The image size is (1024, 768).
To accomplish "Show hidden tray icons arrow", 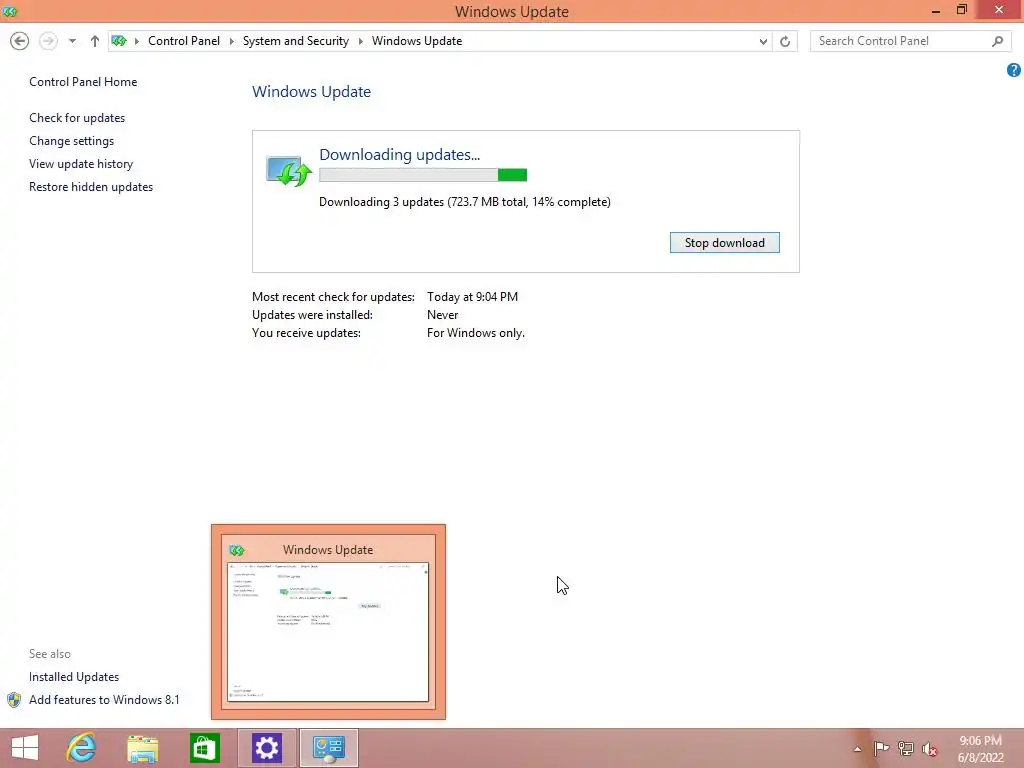I will click(x=857, y=749).
